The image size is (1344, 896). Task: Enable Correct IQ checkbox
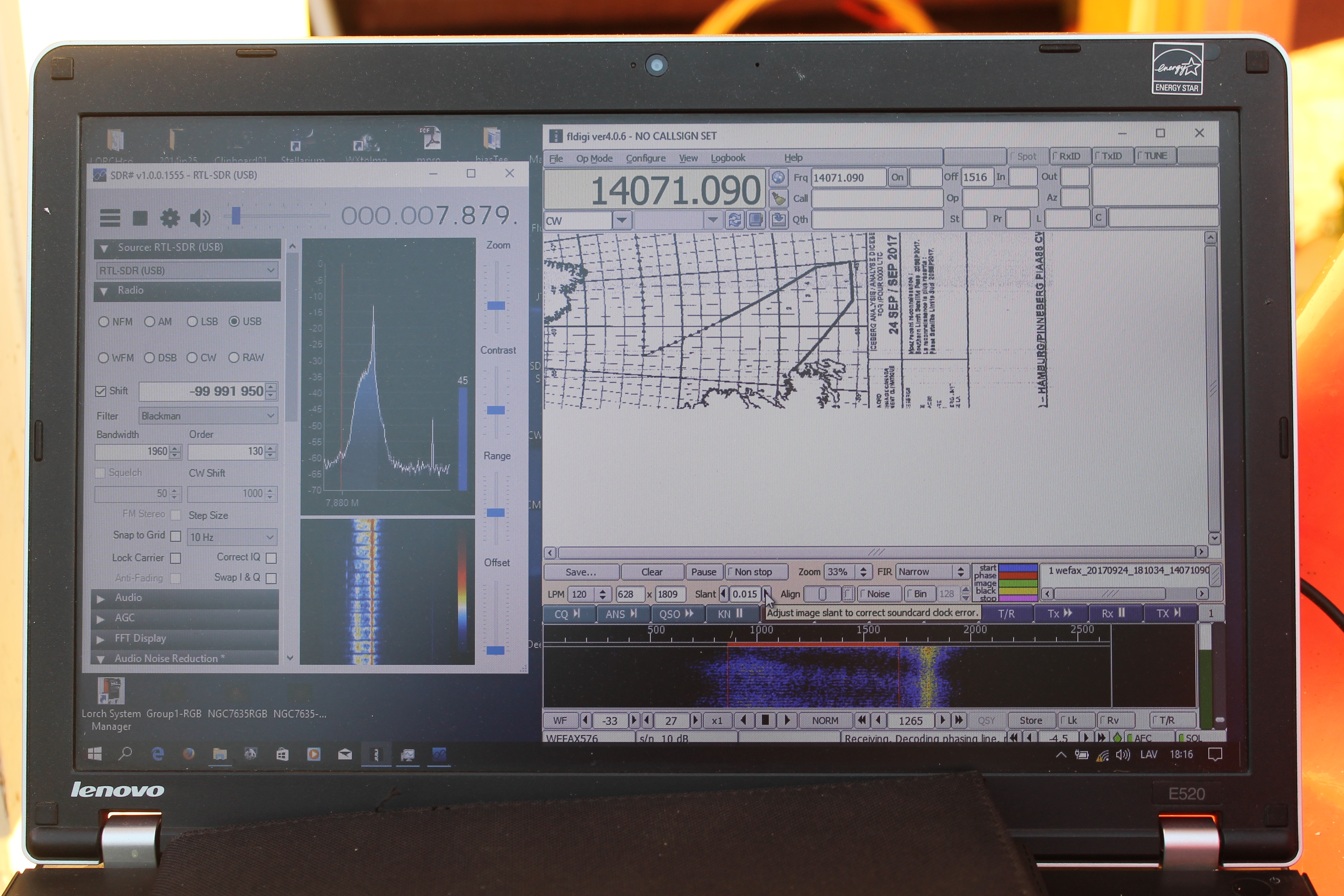pyautogui.click(x=272, y=558)
